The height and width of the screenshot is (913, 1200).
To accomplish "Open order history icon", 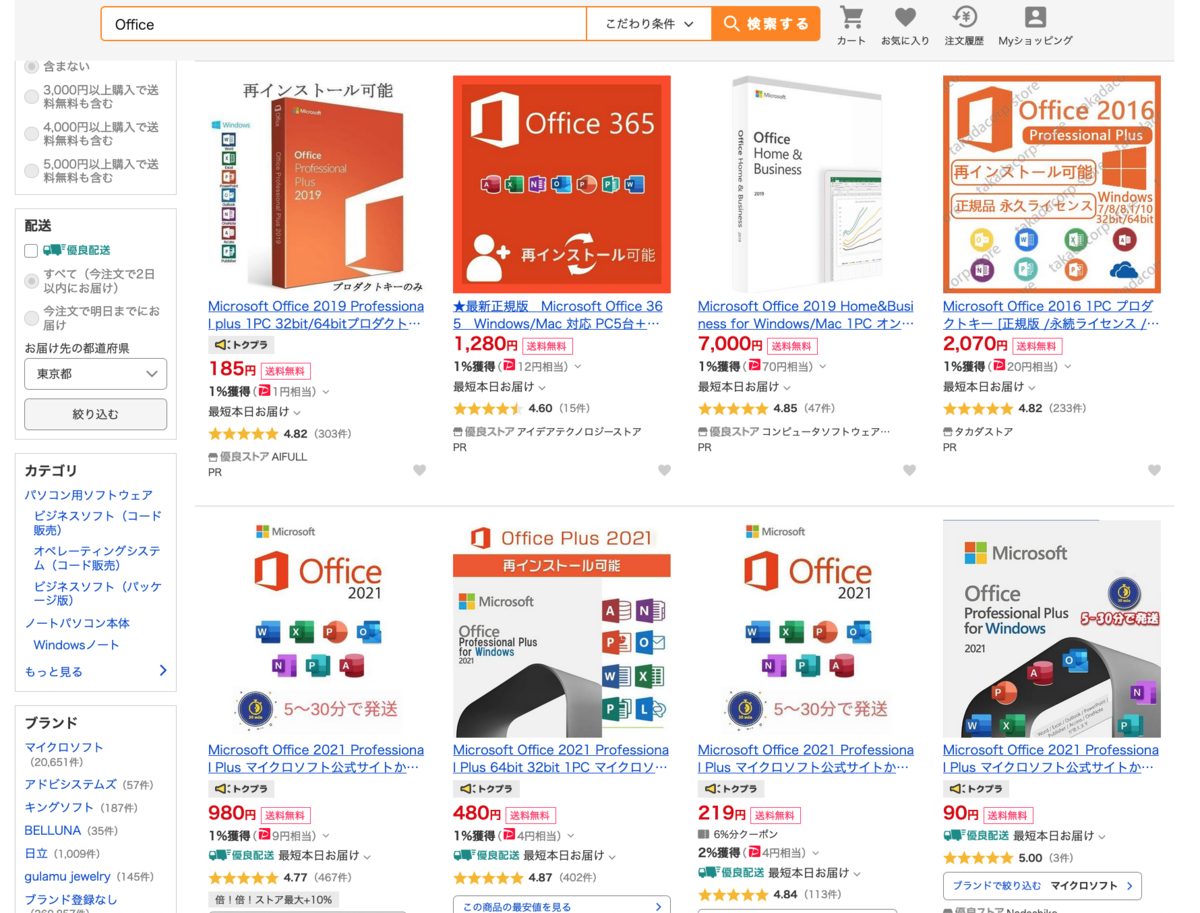I will 964,18.
